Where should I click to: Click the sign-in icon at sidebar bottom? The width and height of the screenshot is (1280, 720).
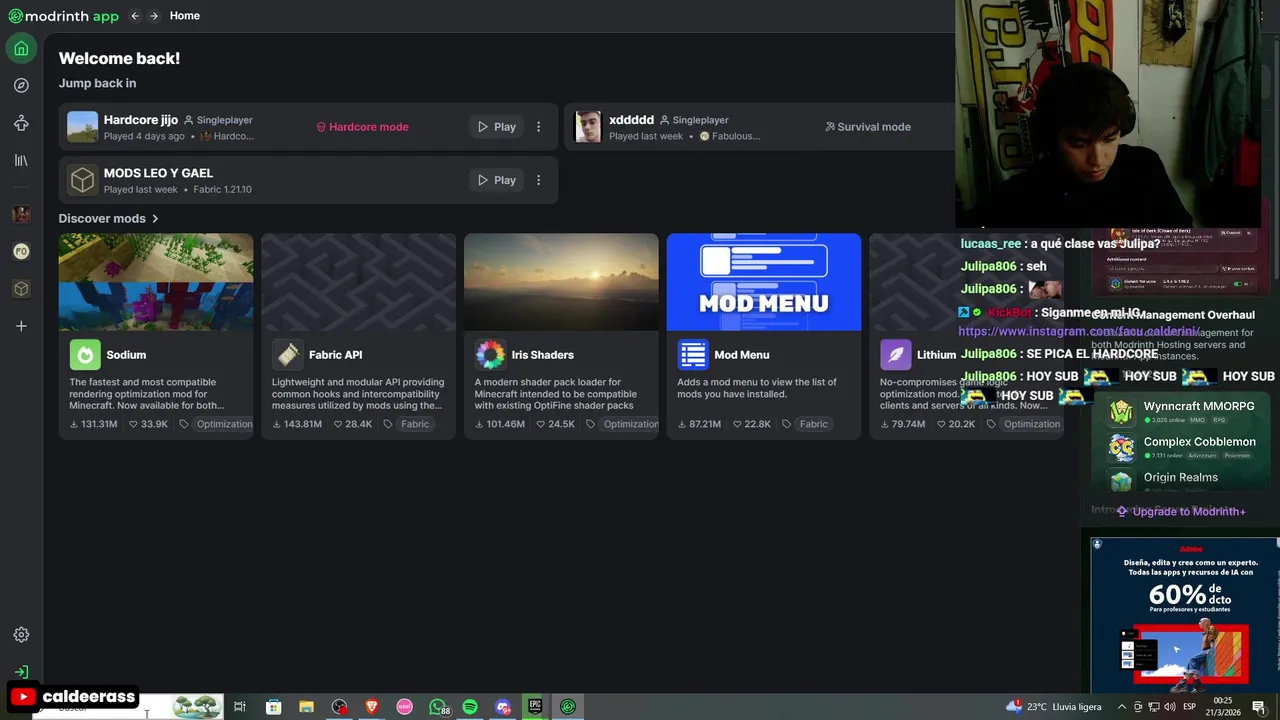click(x=21, y=672)
